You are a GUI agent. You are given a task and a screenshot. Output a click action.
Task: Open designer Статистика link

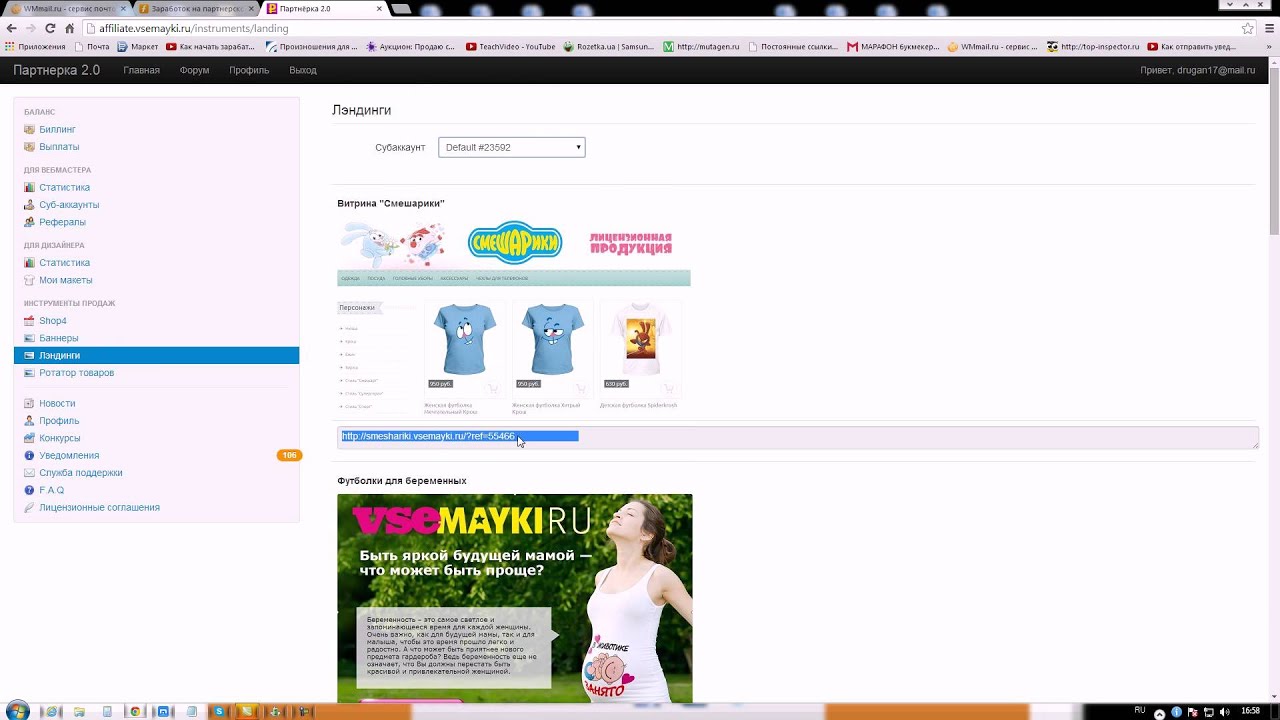coord(64,263)
